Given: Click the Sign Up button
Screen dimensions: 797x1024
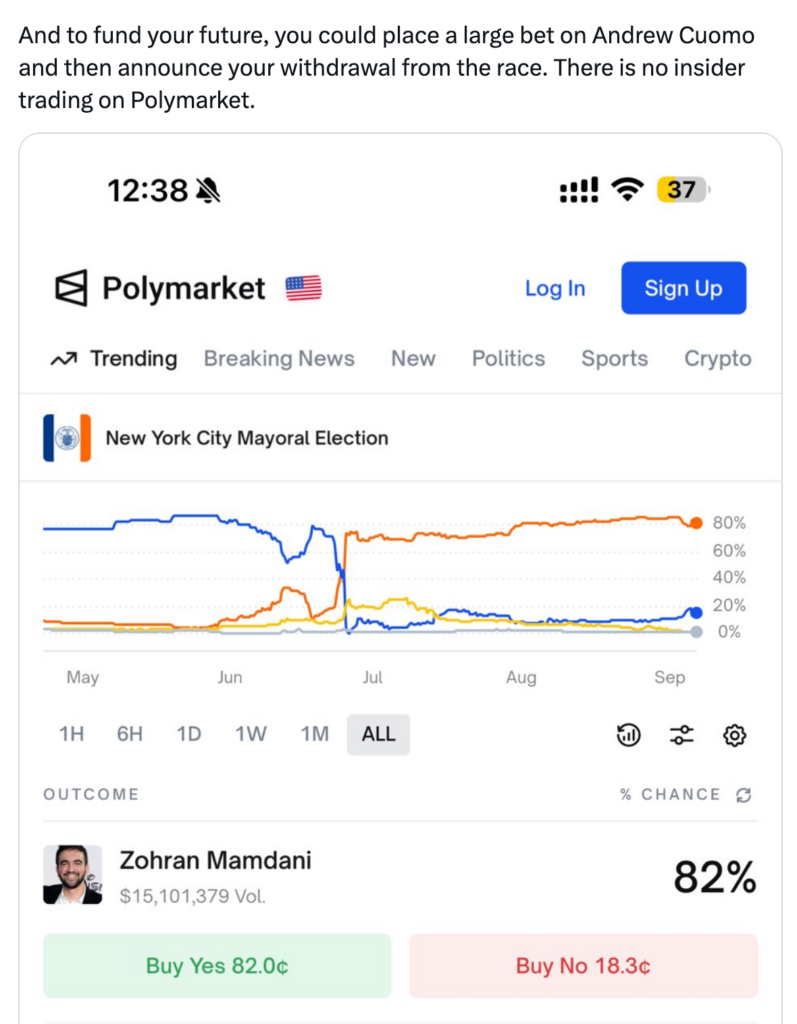Looking at the screenshot, I should (x=683, y=288).
